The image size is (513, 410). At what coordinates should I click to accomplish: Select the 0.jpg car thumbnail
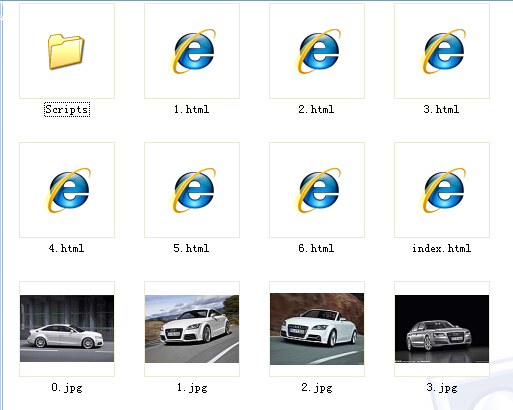(x=67, y=328)
